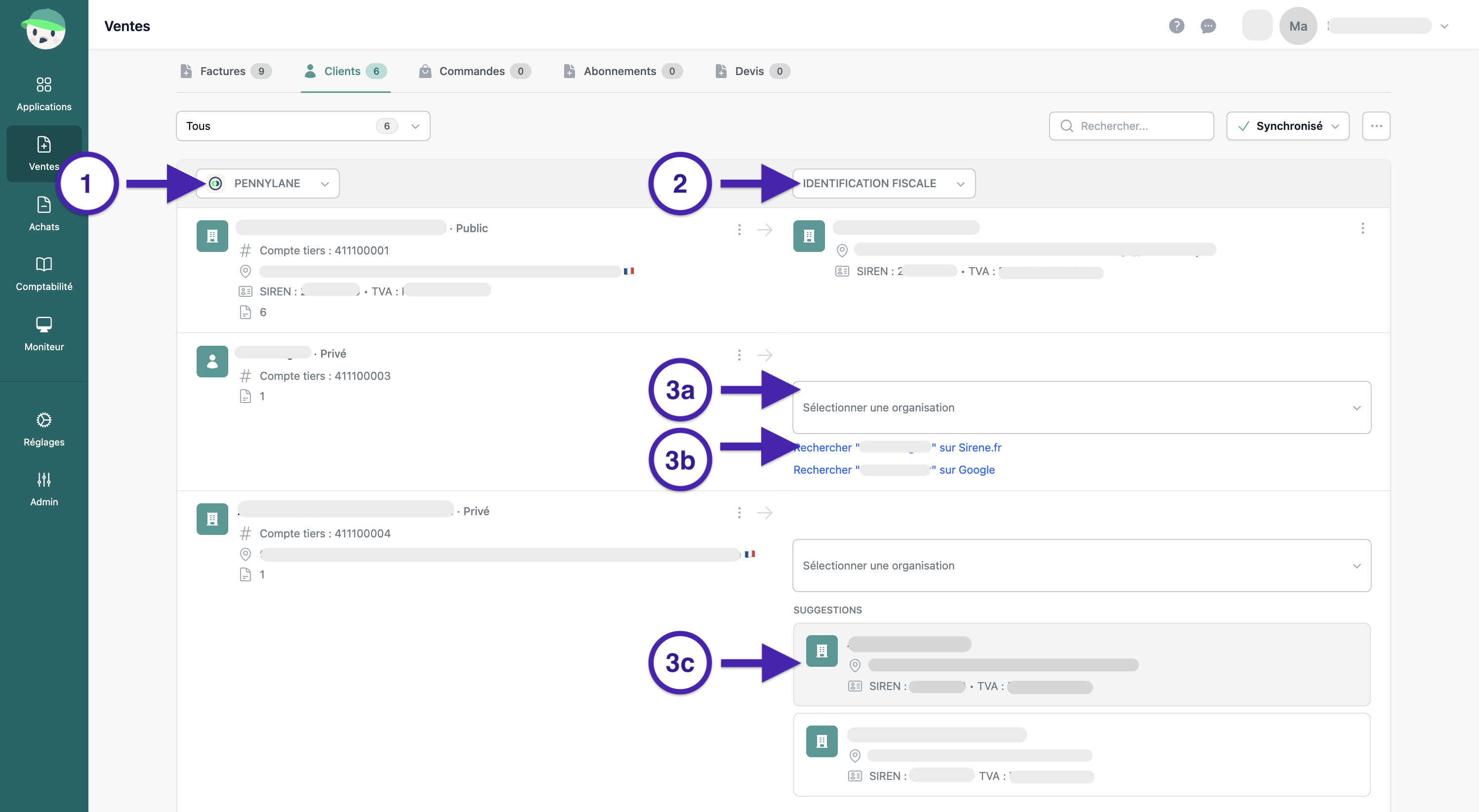Switch to the Factures tab
This screenshot has height=812, width=1479.
point(224,71)
